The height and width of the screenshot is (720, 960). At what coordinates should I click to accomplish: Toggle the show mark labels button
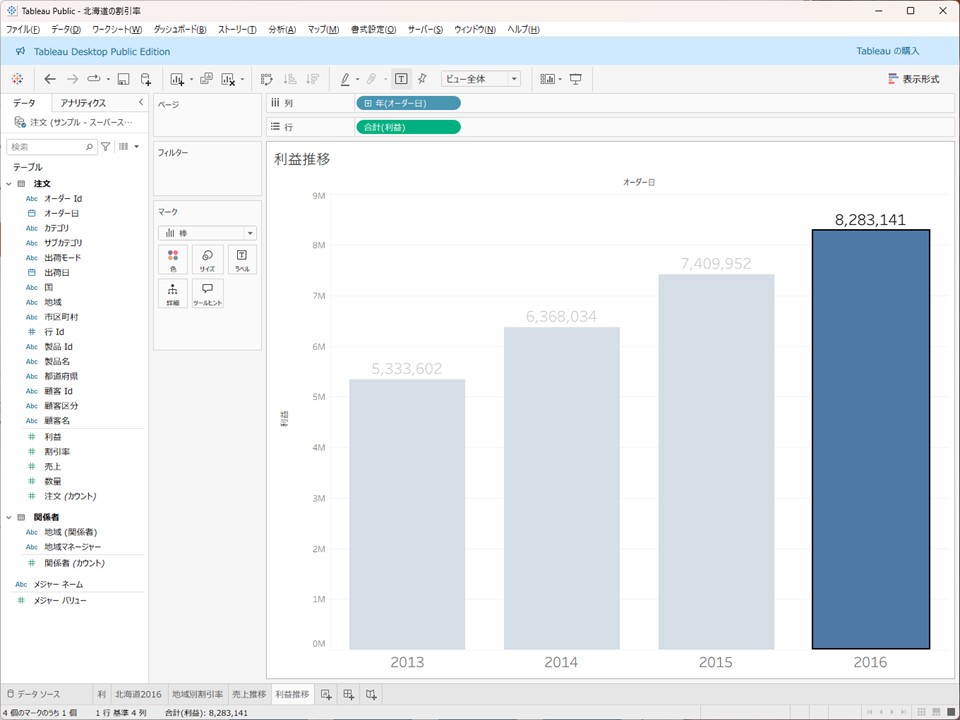[x=401, y=79]
